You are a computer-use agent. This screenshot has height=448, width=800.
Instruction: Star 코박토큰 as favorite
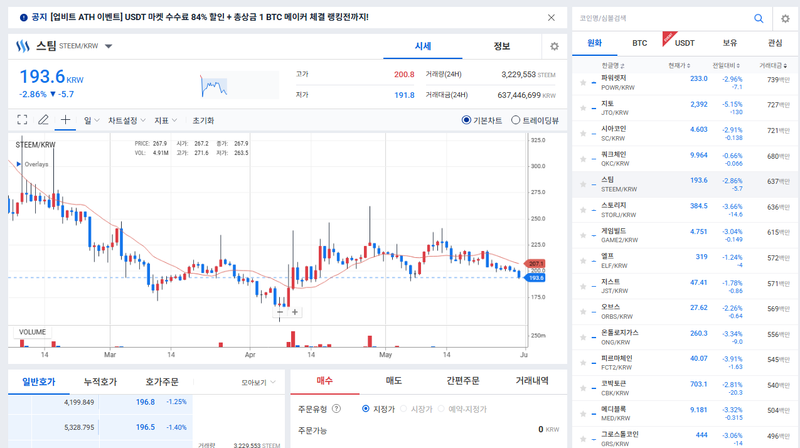point(583,388)
